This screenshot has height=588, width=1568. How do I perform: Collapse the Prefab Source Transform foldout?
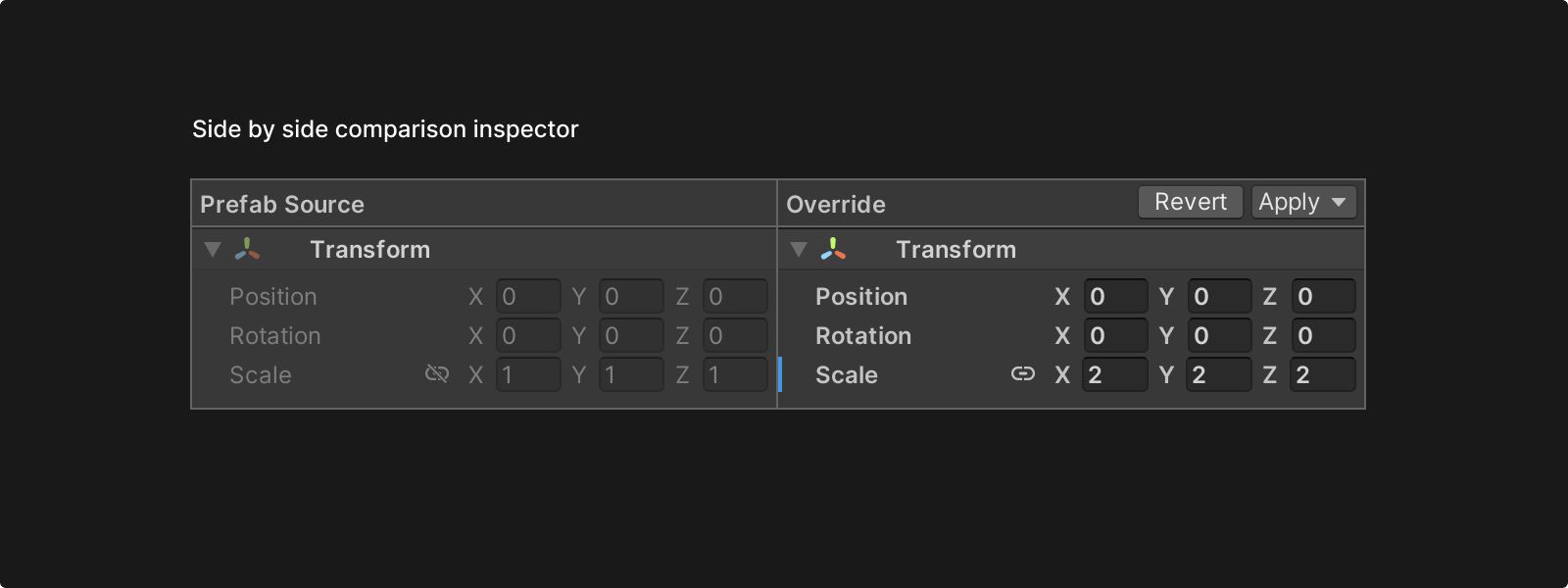point(213,250)
